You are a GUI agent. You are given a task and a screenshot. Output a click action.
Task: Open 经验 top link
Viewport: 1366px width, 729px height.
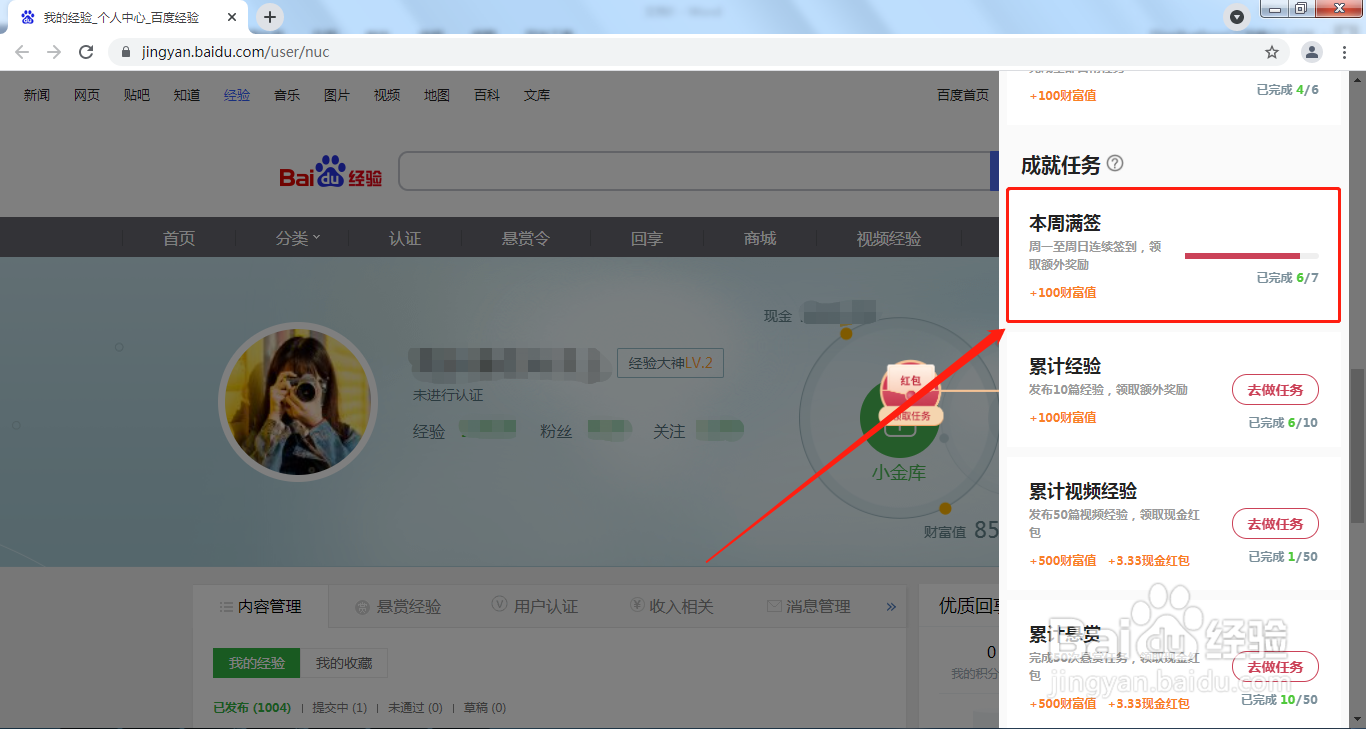click(x=237, y=95)
